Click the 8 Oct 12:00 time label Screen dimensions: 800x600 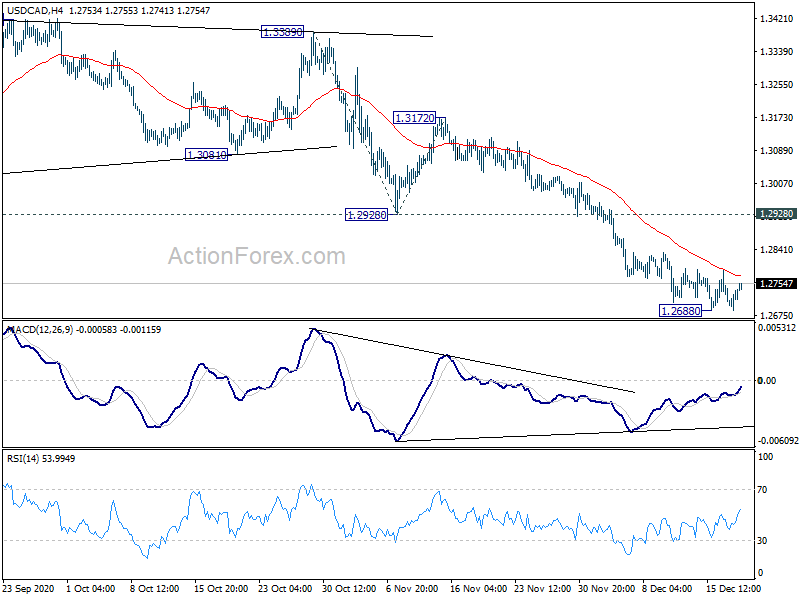(155, 588)
